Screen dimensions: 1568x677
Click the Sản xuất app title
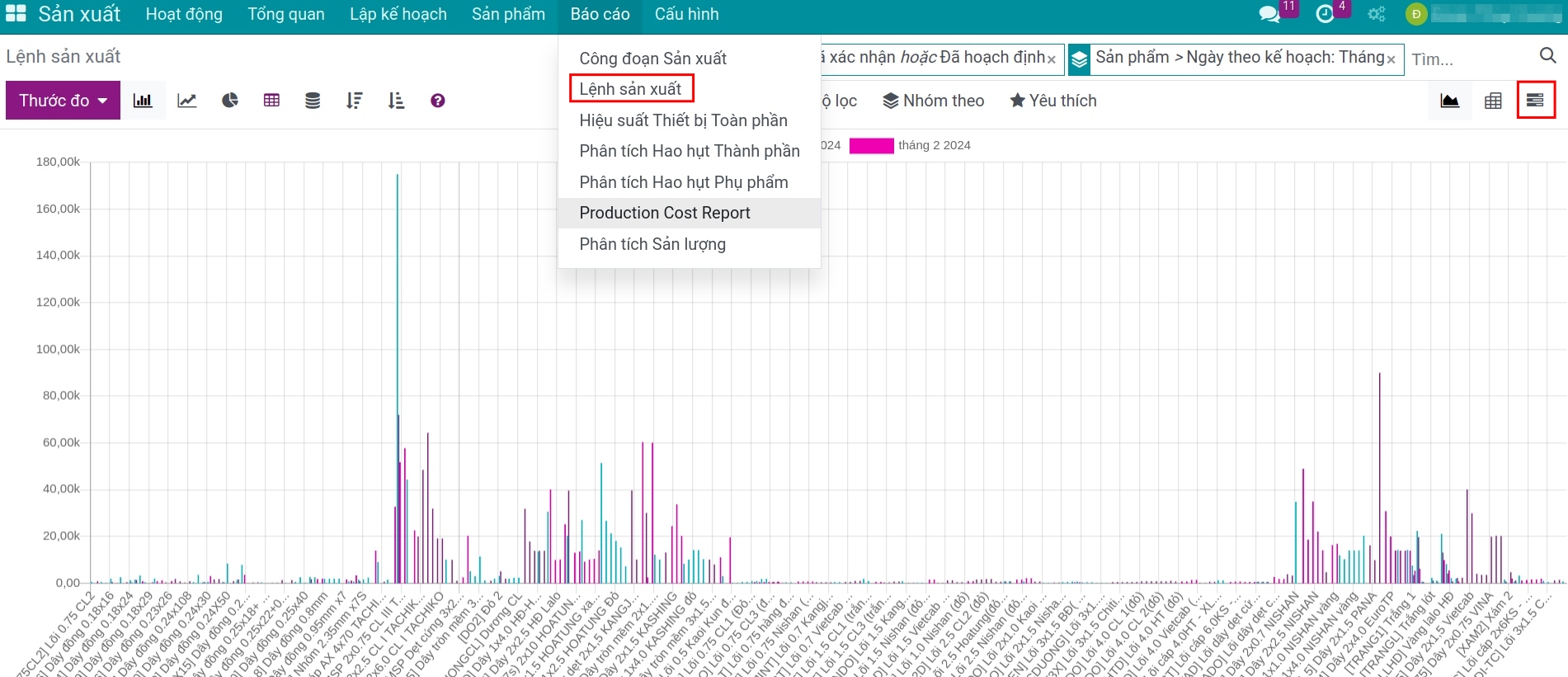(79, 14)
